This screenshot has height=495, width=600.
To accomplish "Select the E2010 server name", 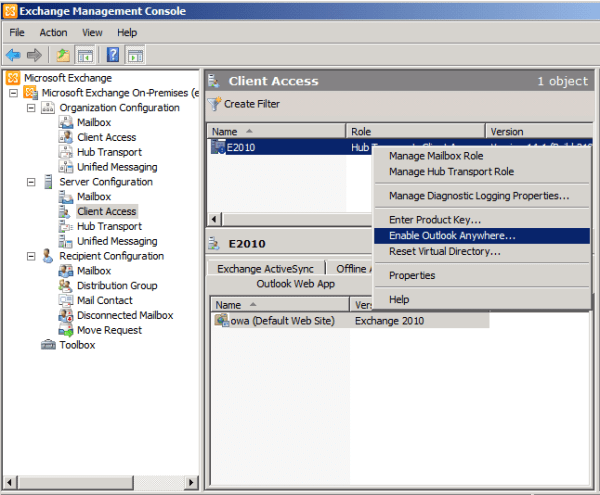I will 241,147.
